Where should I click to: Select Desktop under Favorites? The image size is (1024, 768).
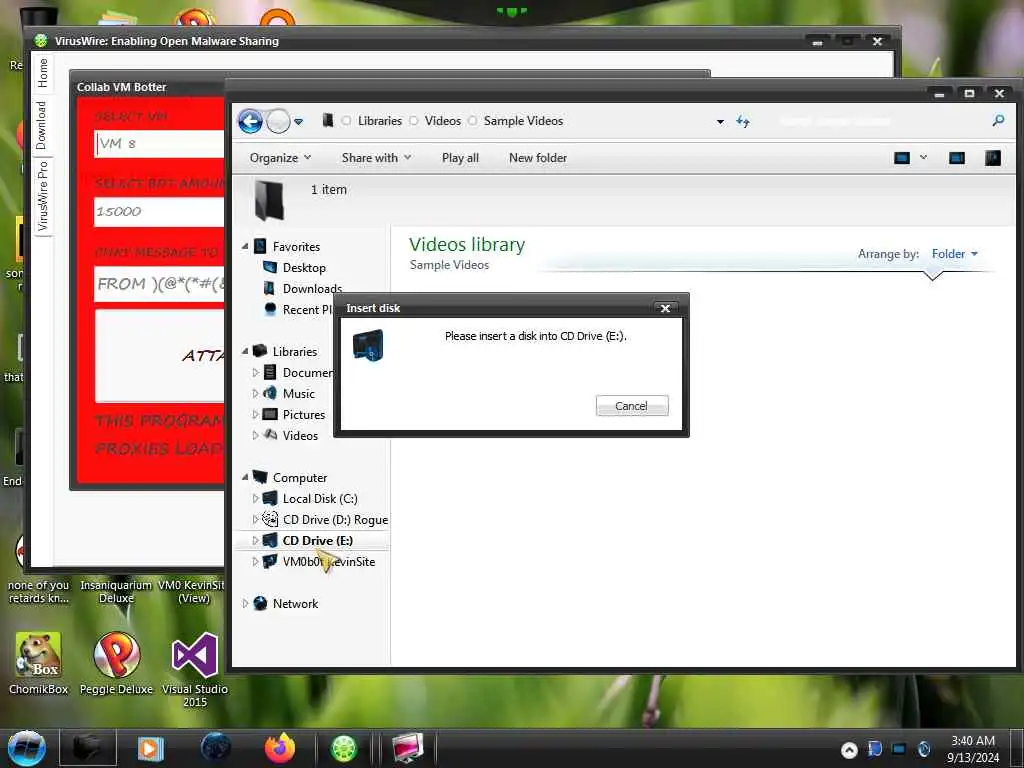point(304,268)
